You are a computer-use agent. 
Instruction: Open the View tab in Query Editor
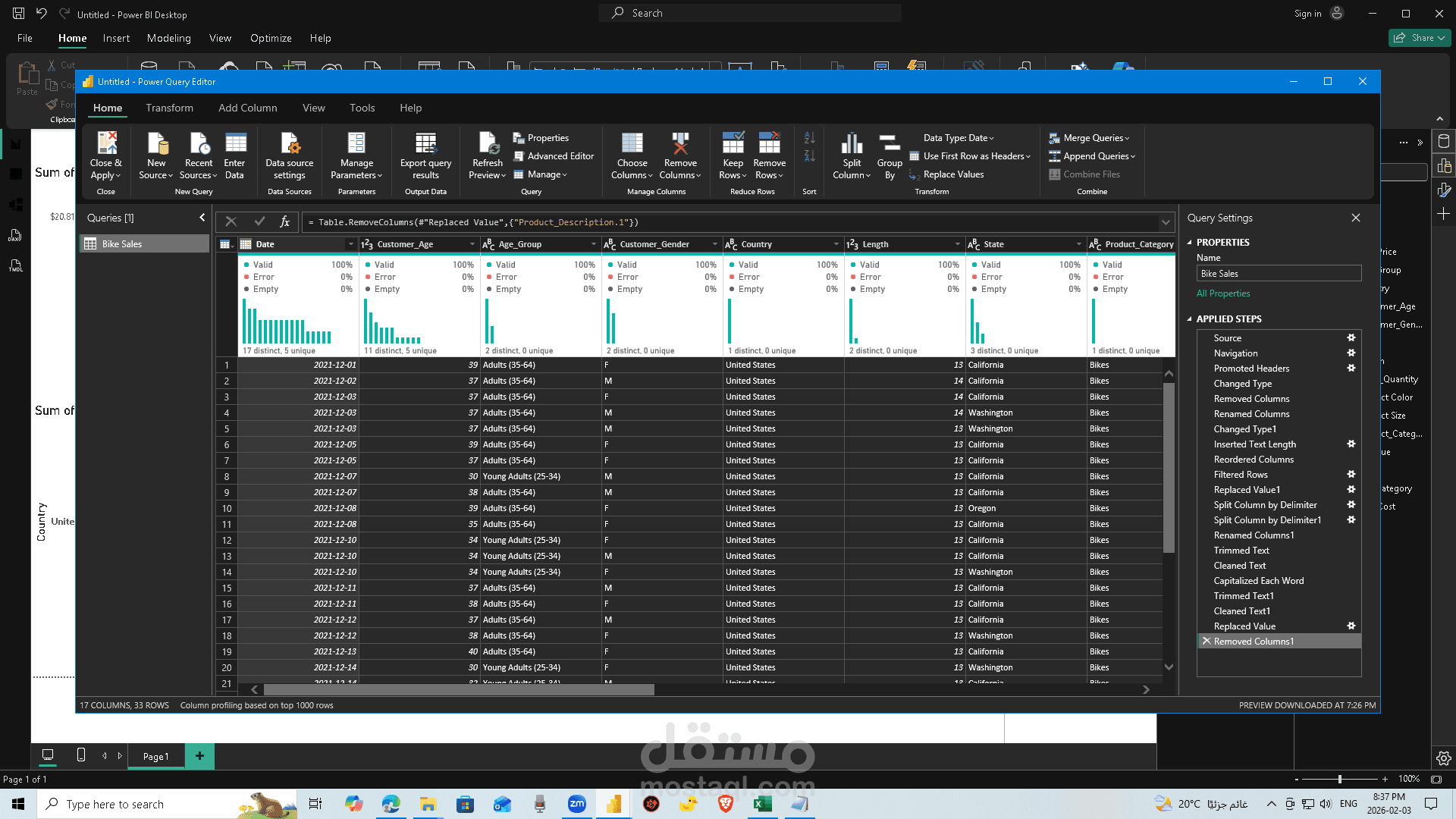tap(314, 108)
